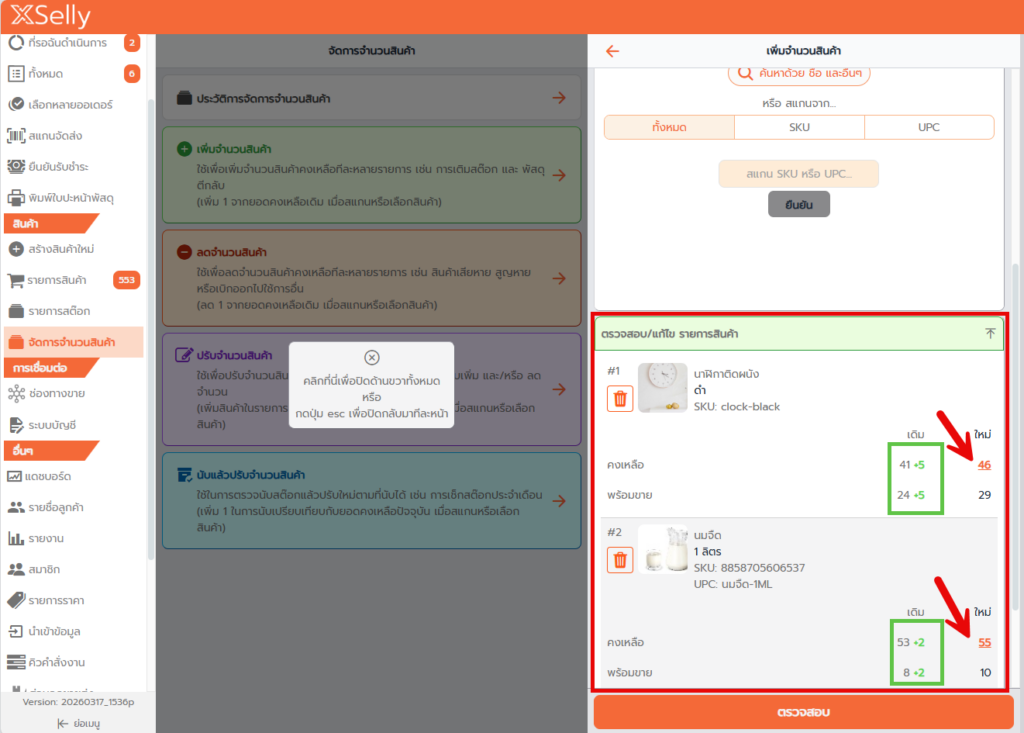Collapse the check/edit product list section
Viewport: 1024px width, 733px height.
(990, 334)
